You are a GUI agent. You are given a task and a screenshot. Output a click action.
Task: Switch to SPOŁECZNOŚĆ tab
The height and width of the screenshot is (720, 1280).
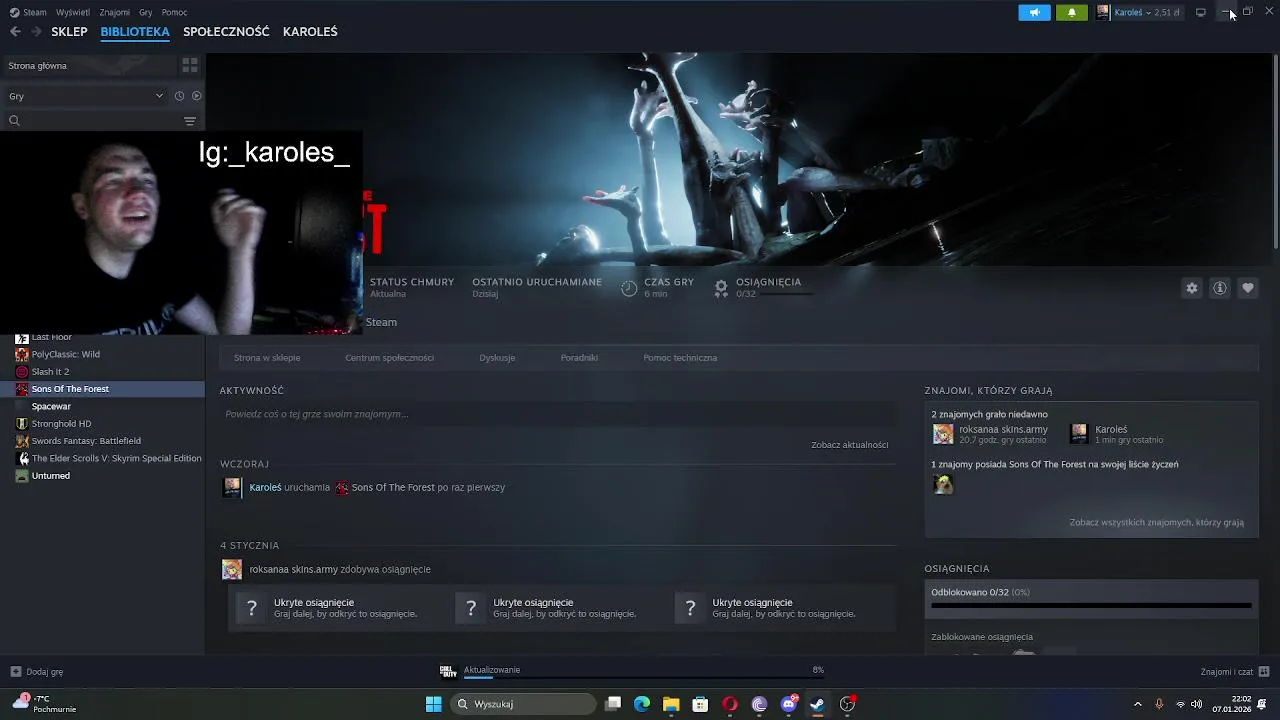point(226,32)
